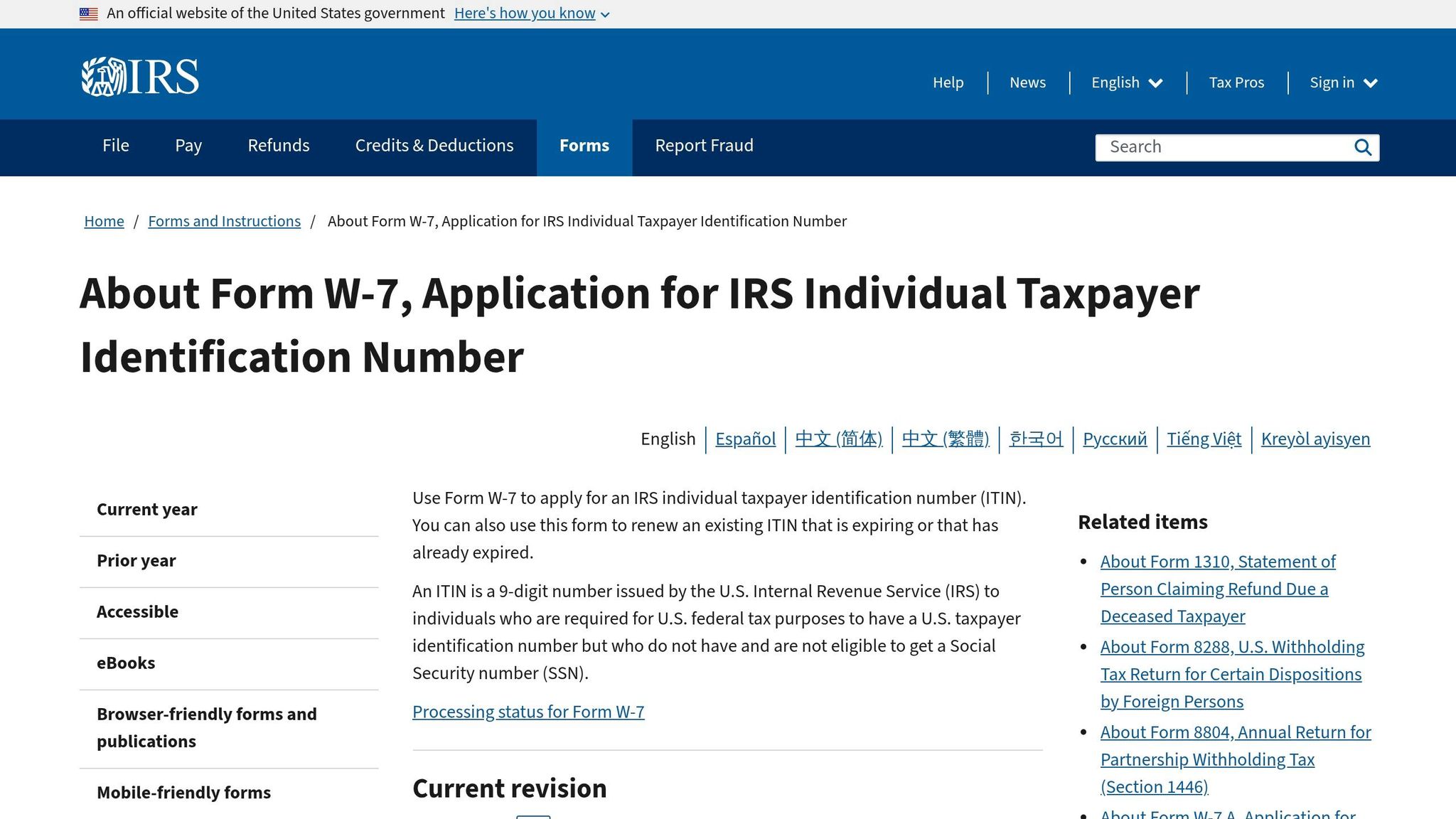
Task: Click the search magnifier icon
Action: click(1362, 147)
